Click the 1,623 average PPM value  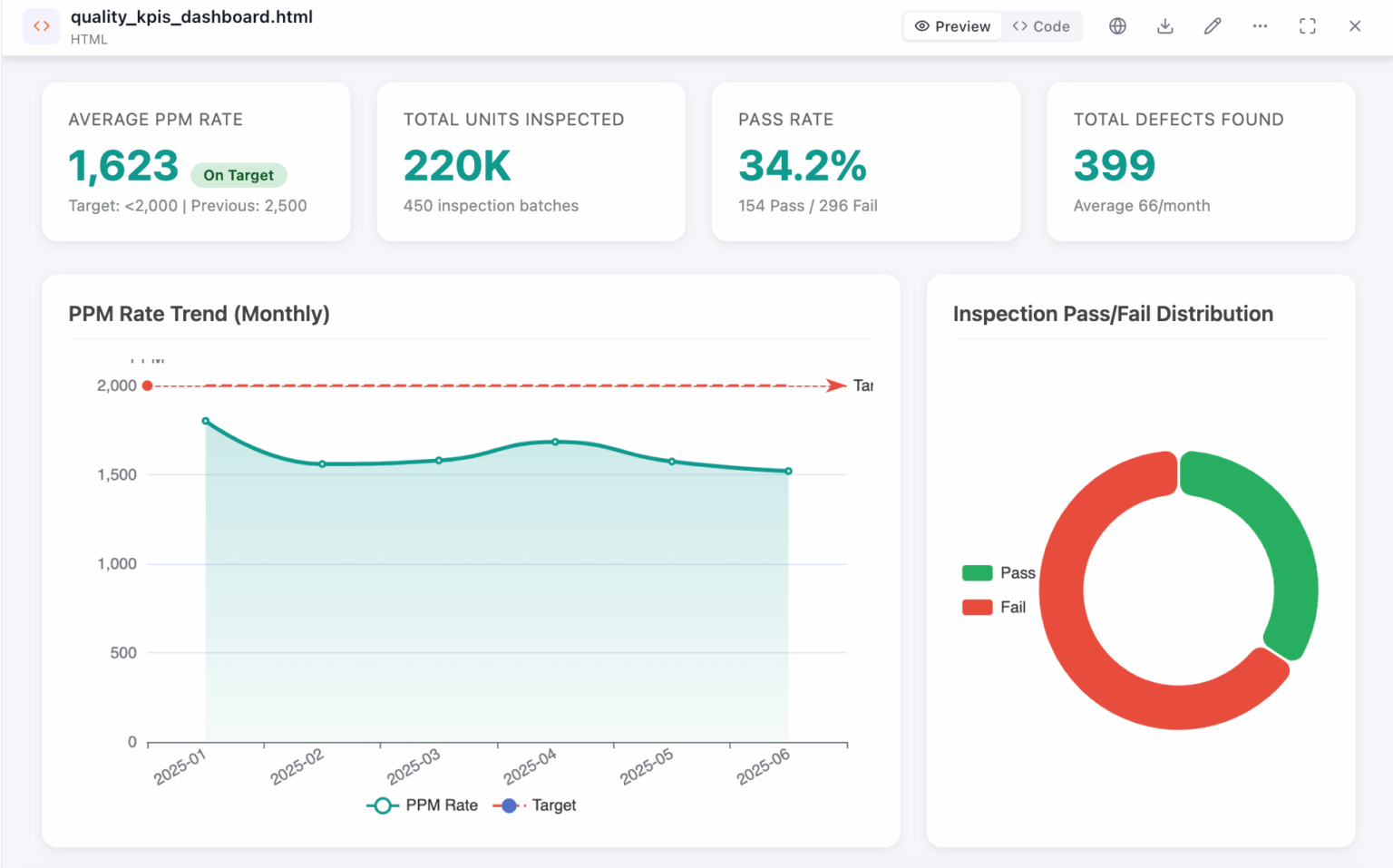(x=124, y=166)
